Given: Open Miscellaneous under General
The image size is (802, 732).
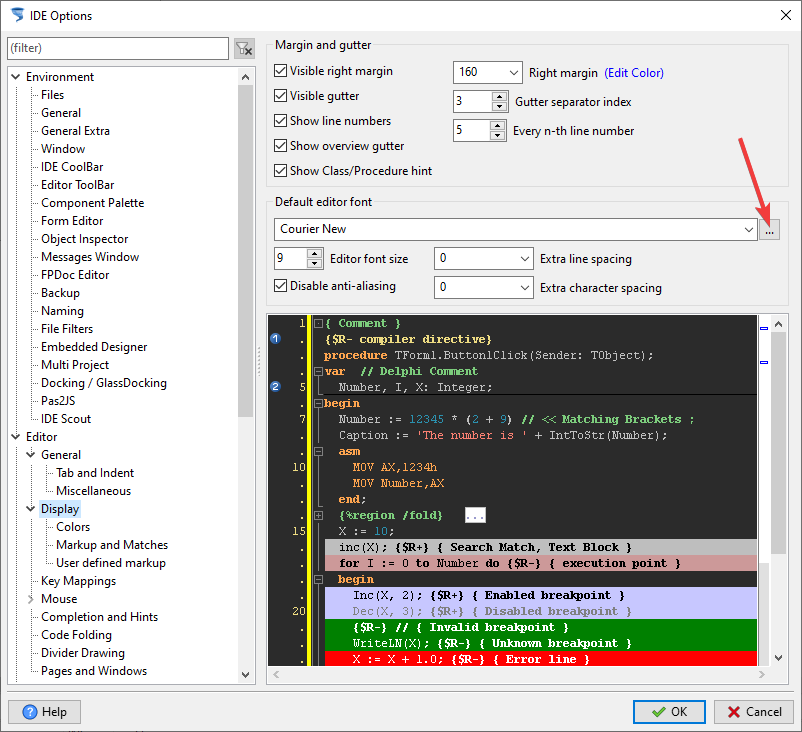Looking at the screenshot, I should pyautogui.click(x=94, y=491).
